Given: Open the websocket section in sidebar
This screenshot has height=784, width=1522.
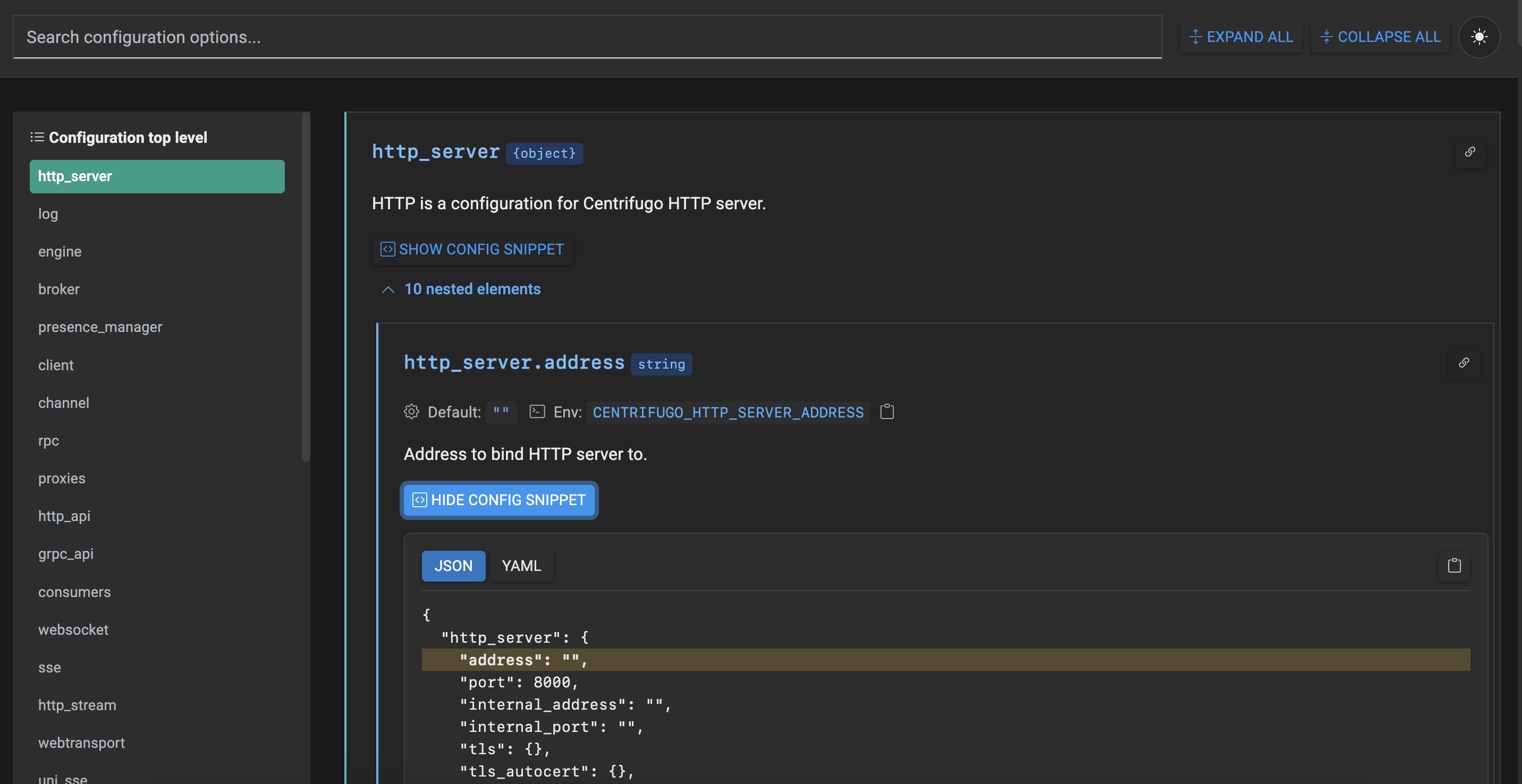Looking at the screenshot, I should tap(73, 630).
